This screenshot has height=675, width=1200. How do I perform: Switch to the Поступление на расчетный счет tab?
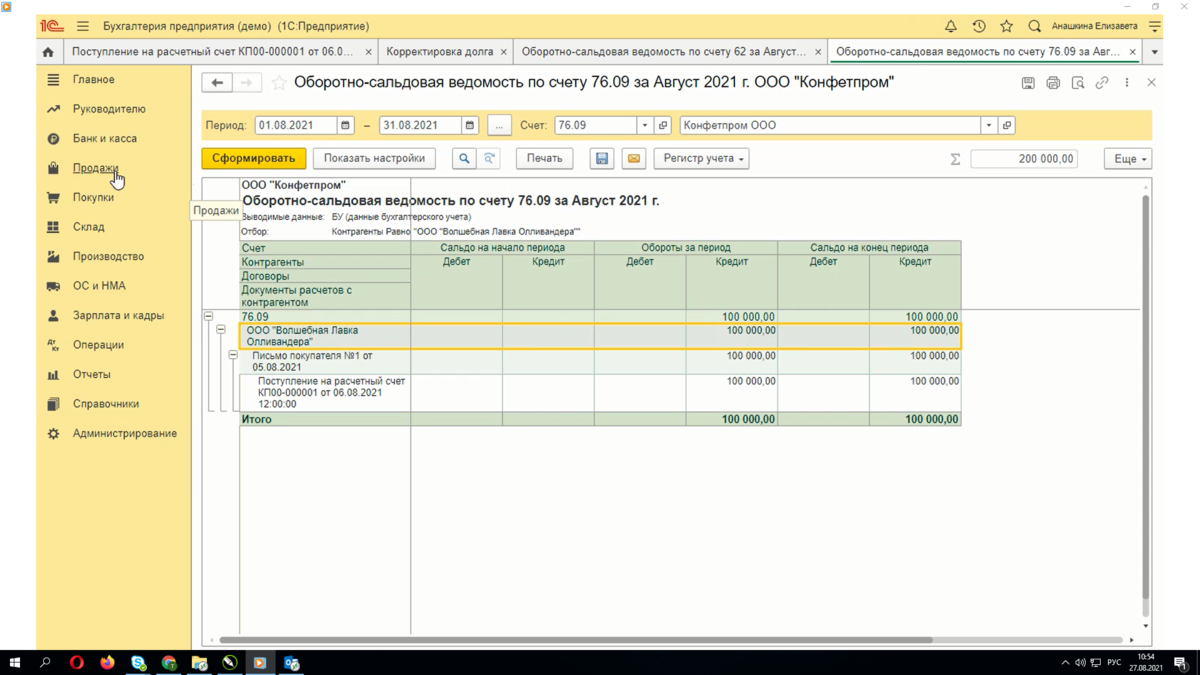tap(212, 51)
